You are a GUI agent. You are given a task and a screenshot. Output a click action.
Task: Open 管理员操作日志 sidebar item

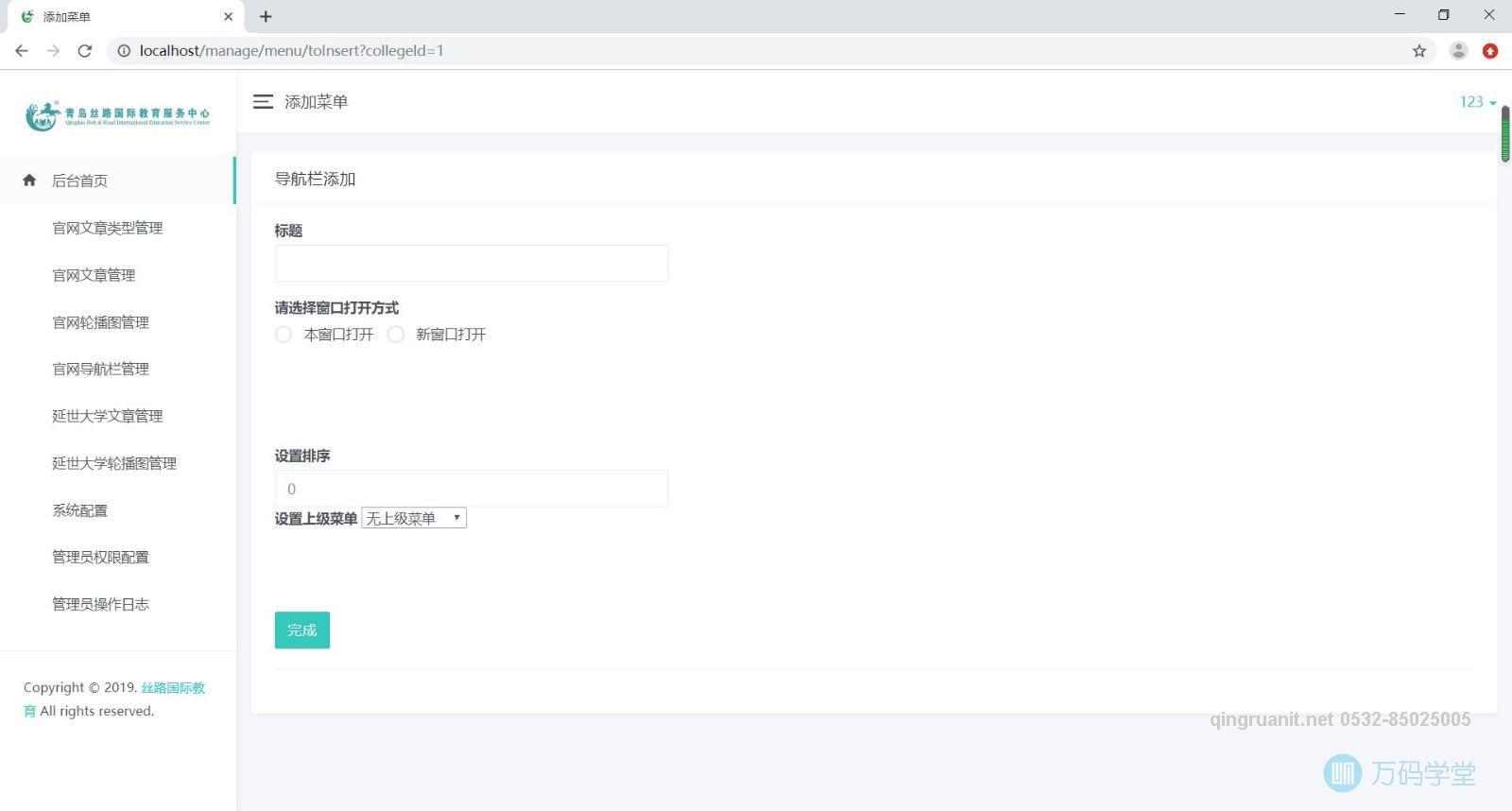[101, 604]
